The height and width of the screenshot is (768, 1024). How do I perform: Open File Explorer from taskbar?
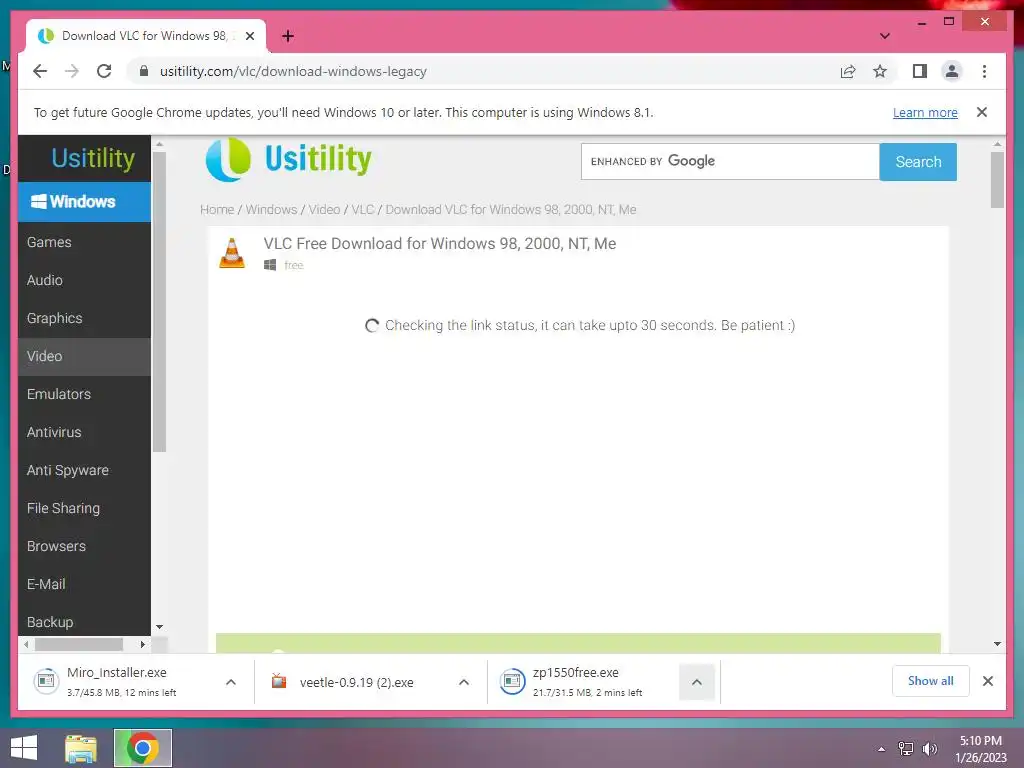coord(81,748)
